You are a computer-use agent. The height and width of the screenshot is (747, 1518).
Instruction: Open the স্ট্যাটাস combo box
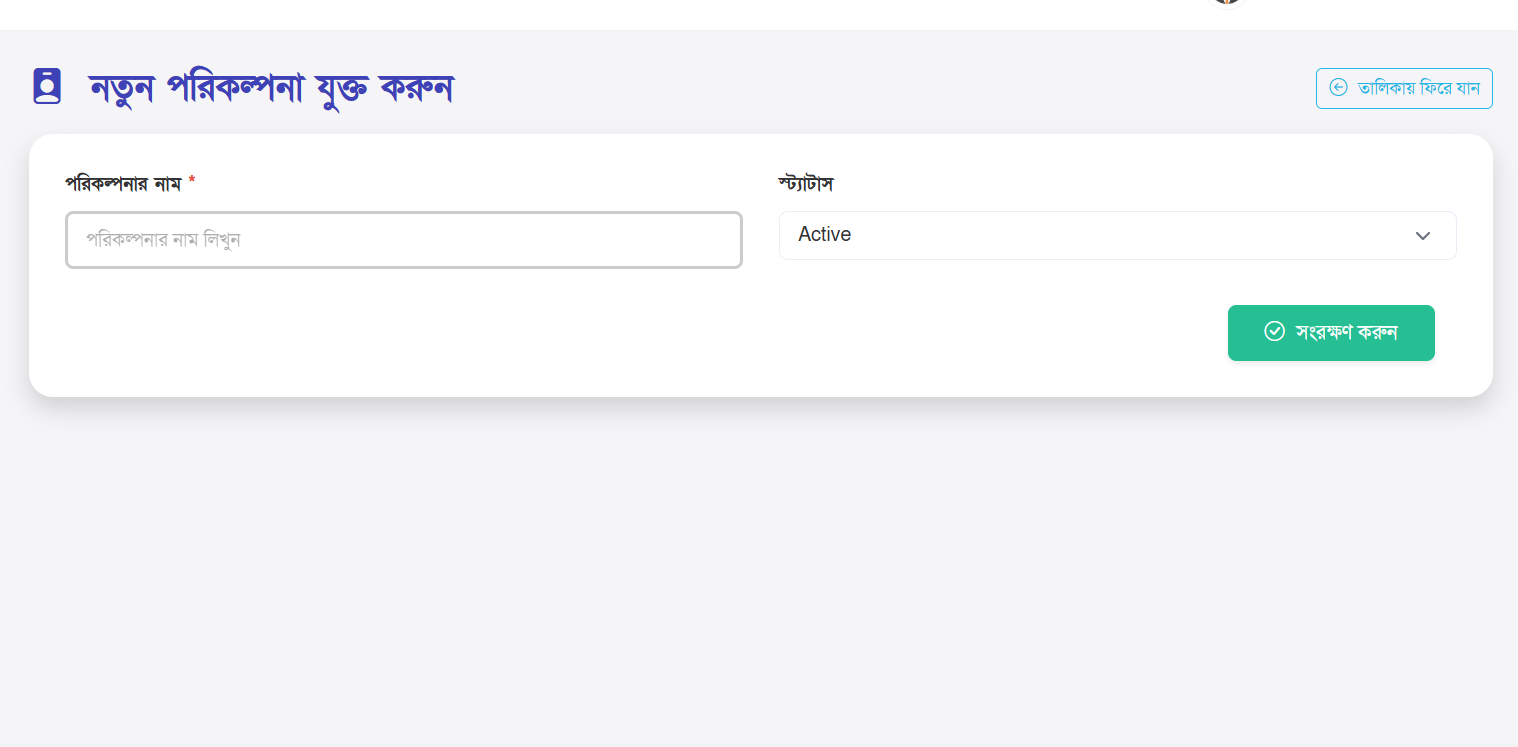(x=1117, y=236)
